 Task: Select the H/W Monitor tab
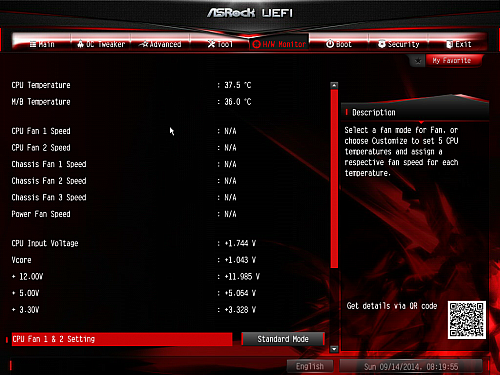pos(279,44)
